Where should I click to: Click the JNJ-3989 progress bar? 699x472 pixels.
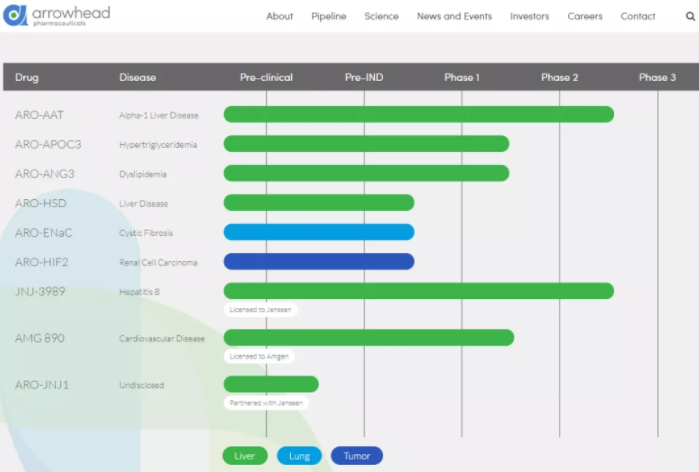[x=419, y=291]
